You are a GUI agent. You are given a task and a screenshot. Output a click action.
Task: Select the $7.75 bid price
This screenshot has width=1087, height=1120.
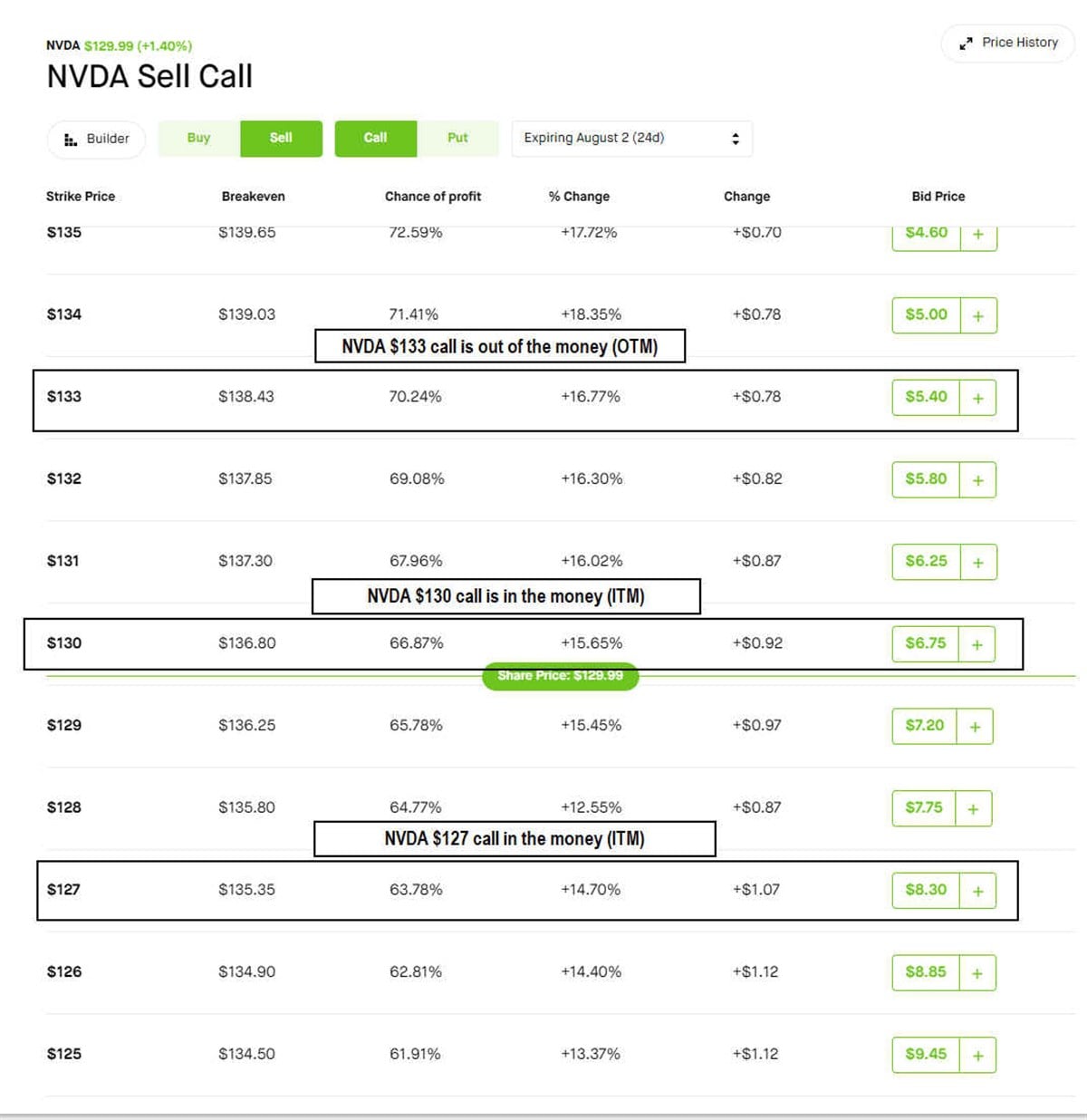click(924, 807)
